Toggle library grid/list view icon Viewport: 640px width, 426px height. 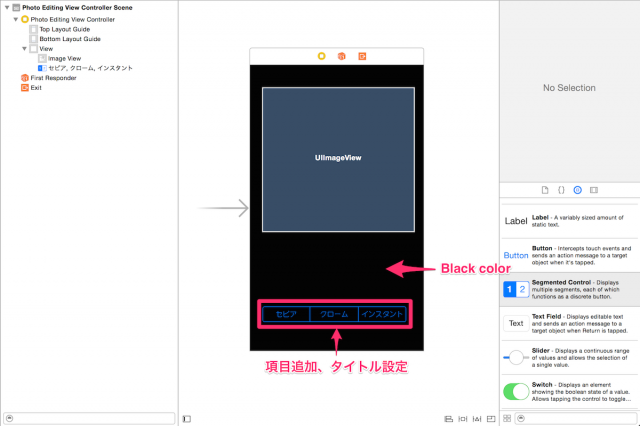[x=507, y=418]
